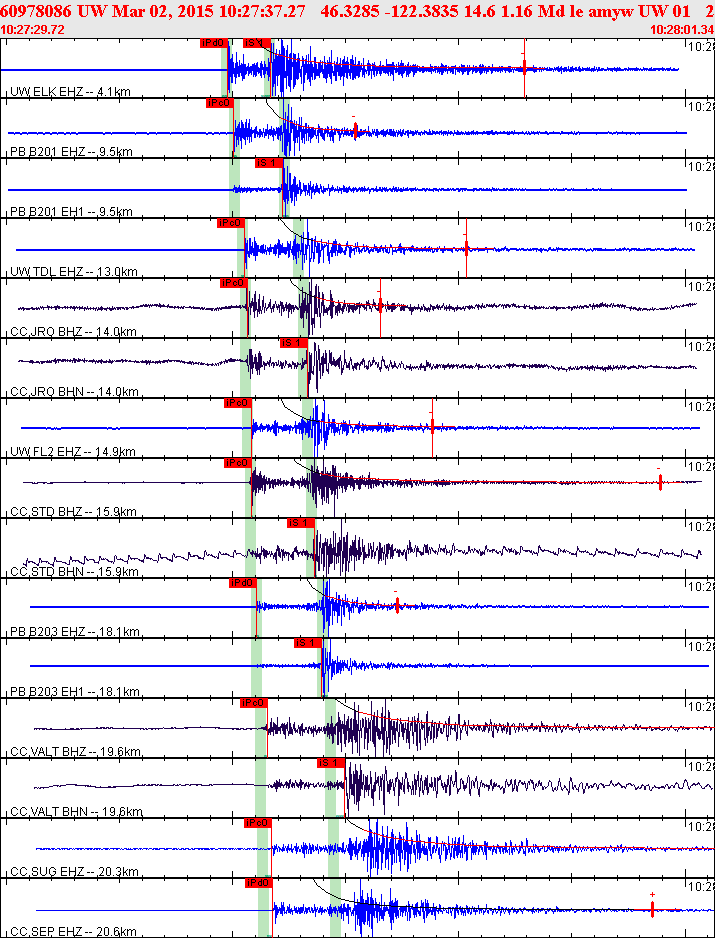
Task: Click the iPd0 pick flag on PB B203 EHZ
Action: (243, 583)
